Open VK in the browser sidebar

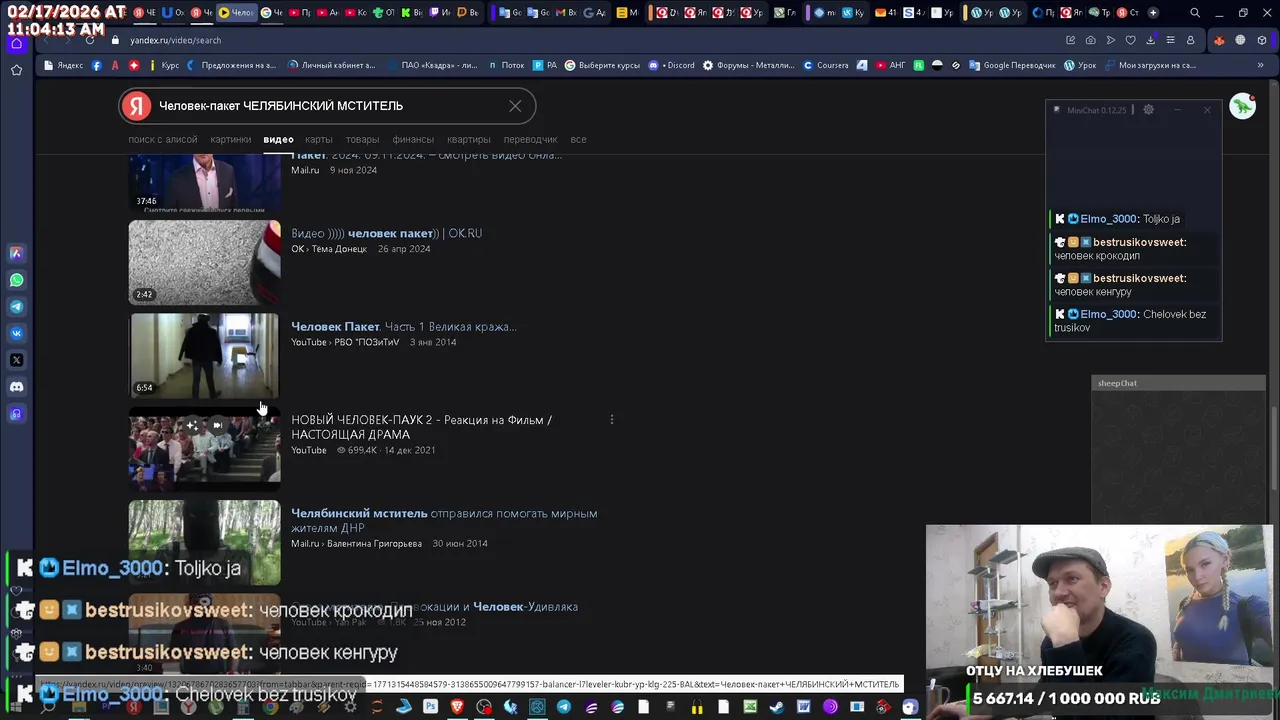click(x=16, y=333)
